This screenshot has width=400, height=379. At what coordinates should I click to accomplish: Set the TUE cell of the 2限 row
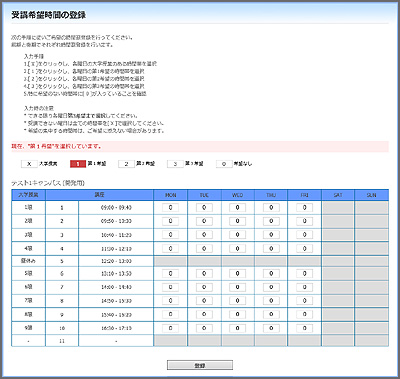204,221
